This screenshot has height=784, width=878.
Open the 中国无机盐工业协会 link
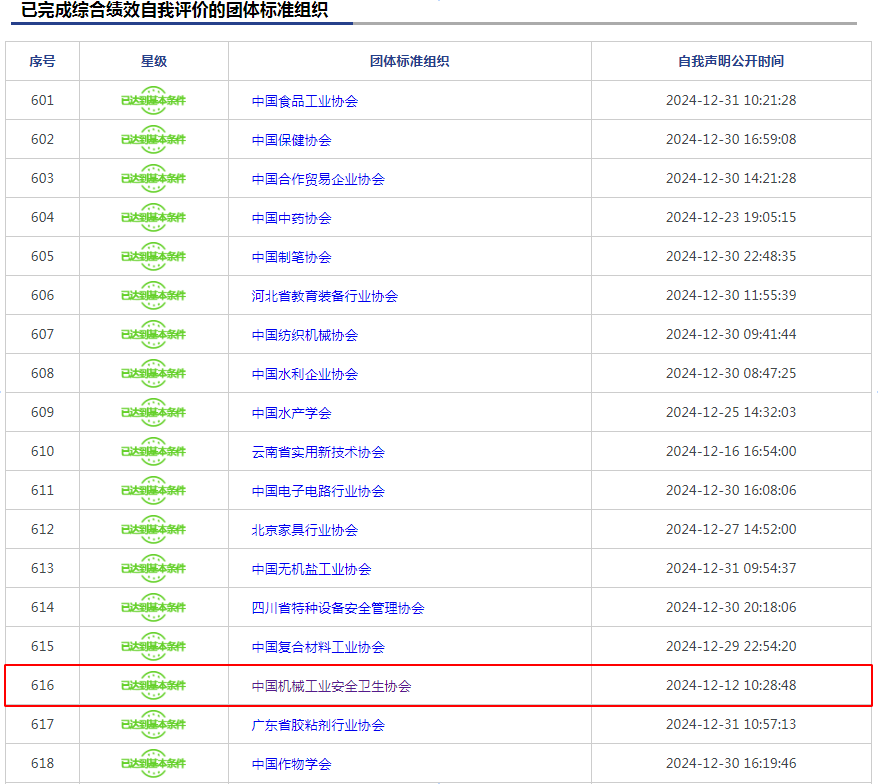[311, 569]
